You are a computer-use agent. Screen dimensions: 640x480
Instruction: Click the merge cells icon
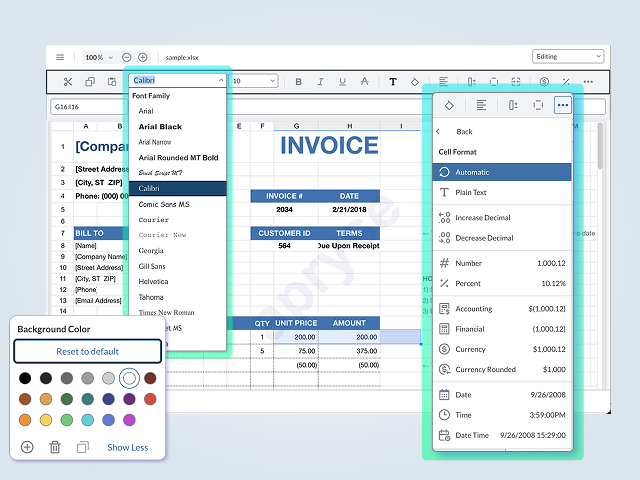(x=516, y=82)
